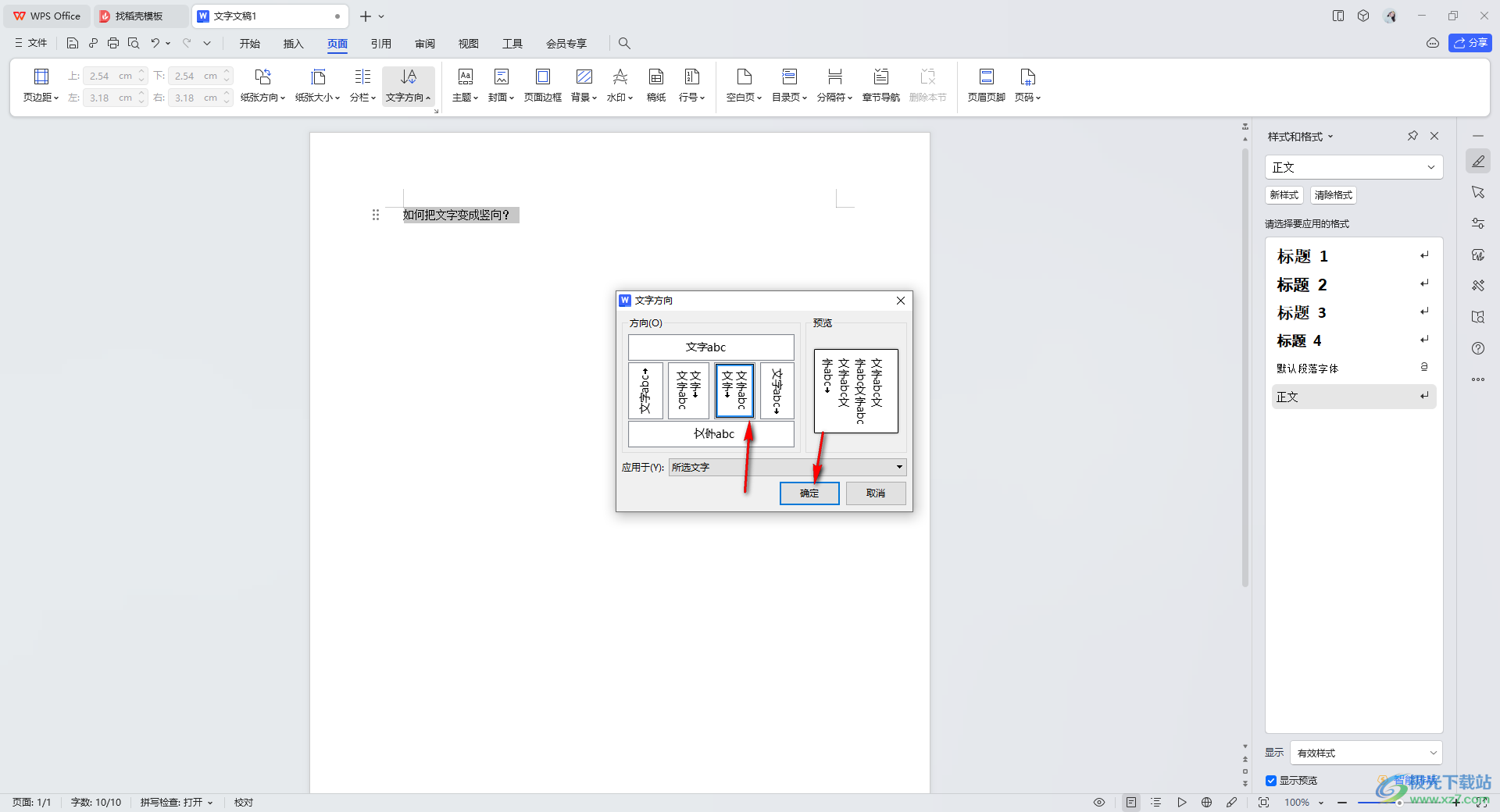Switch to the 审阅 ribbon tab
This screenshot has width=1500, height=812.
[425, 44]
